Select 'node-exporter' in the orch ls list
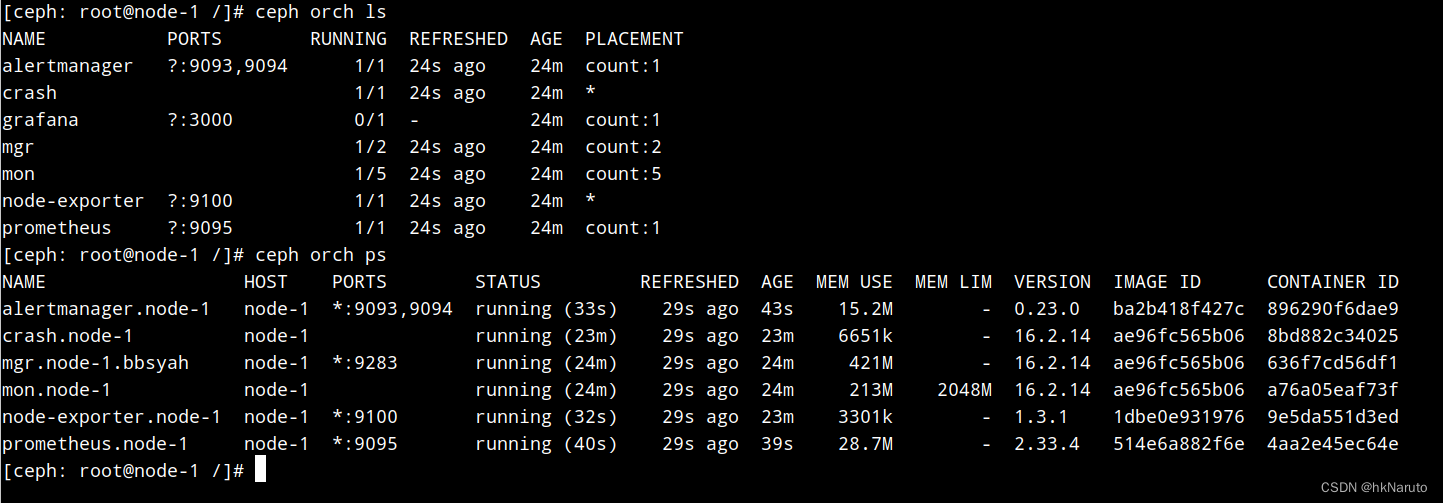The width and height of the screenshot is (1443, 503). 73,201
